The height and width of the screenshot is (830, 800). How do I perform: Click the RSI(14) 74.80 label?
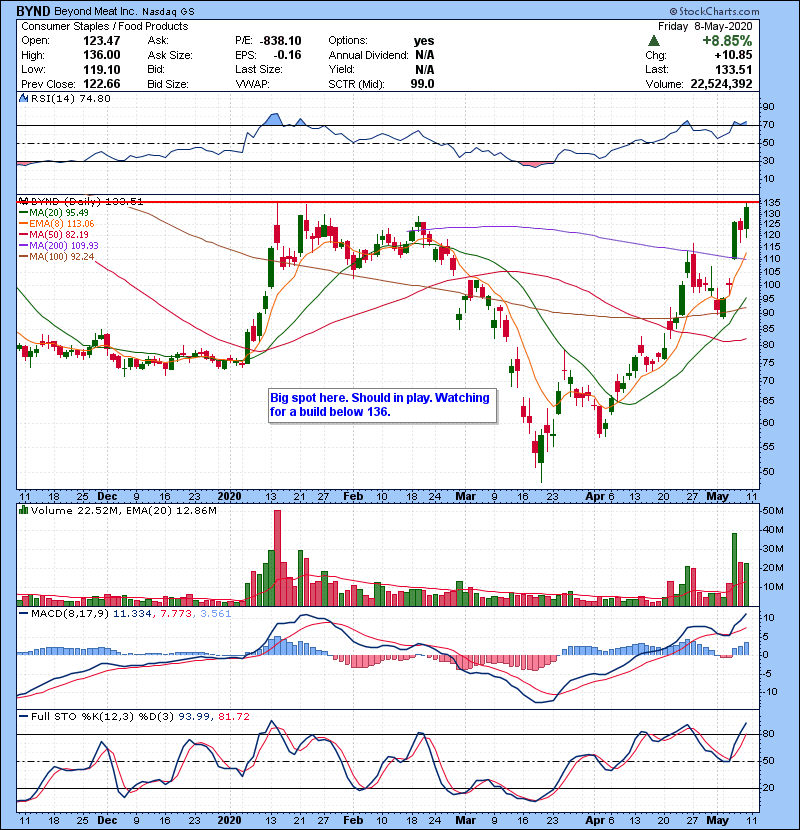pyautogui.click(x=70, y=98)
